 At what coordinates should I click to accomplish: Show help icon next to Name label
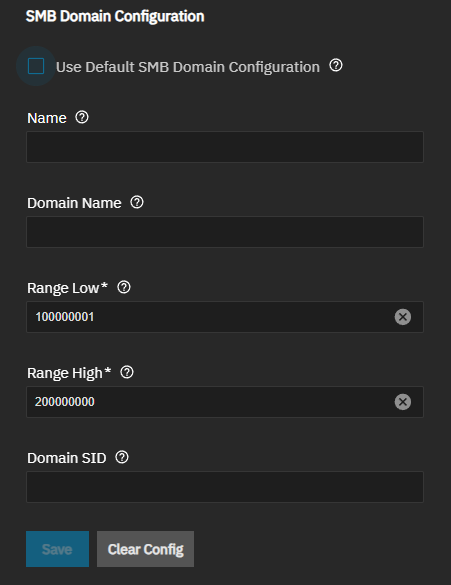point(82,118)
